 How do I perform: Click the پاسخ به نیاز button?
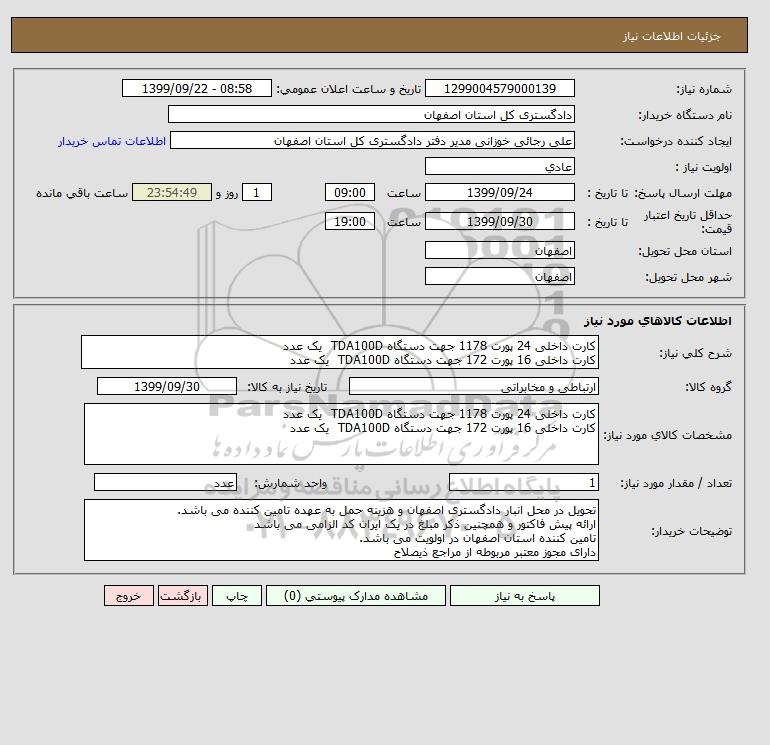524,596
